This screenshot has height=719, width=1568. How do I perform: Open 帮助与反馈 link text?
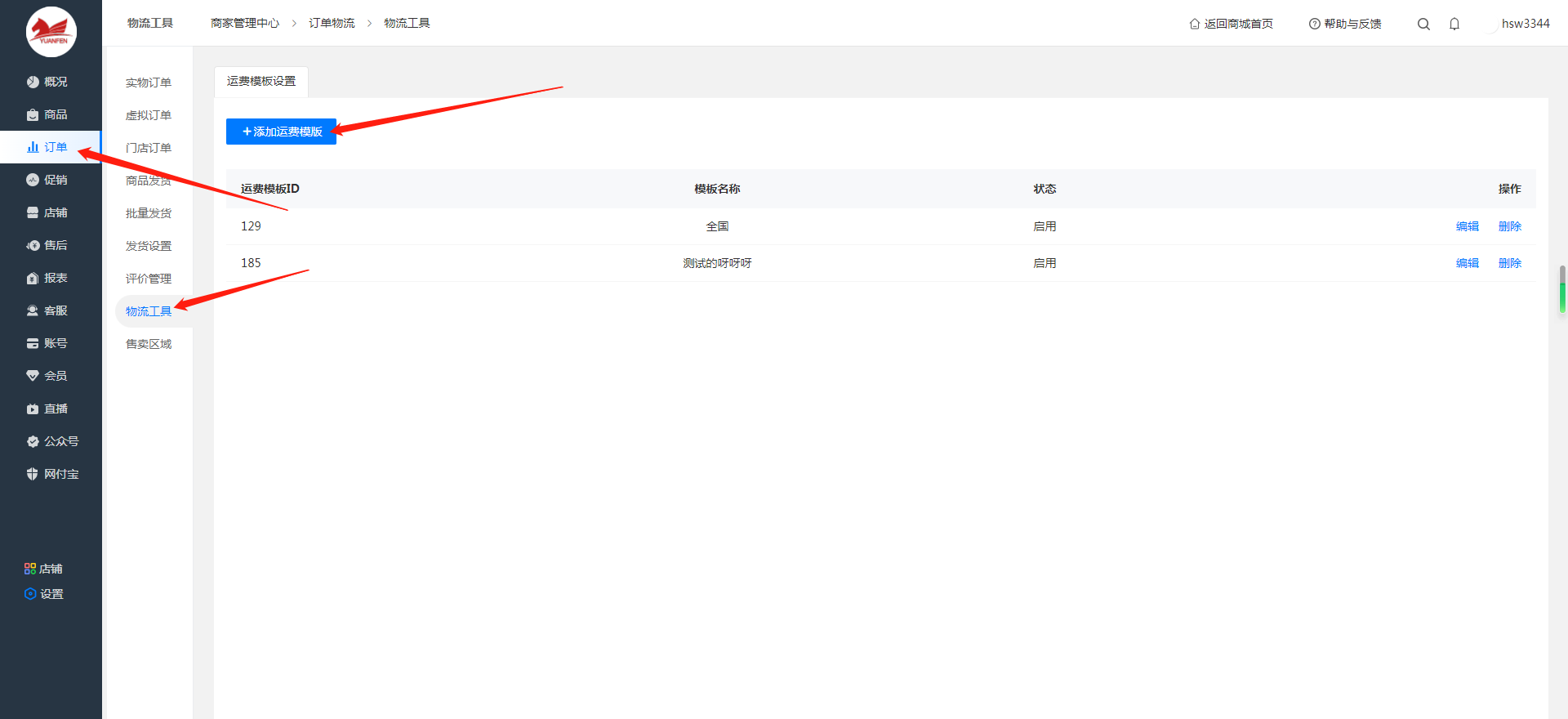(x=1352, y=24)
